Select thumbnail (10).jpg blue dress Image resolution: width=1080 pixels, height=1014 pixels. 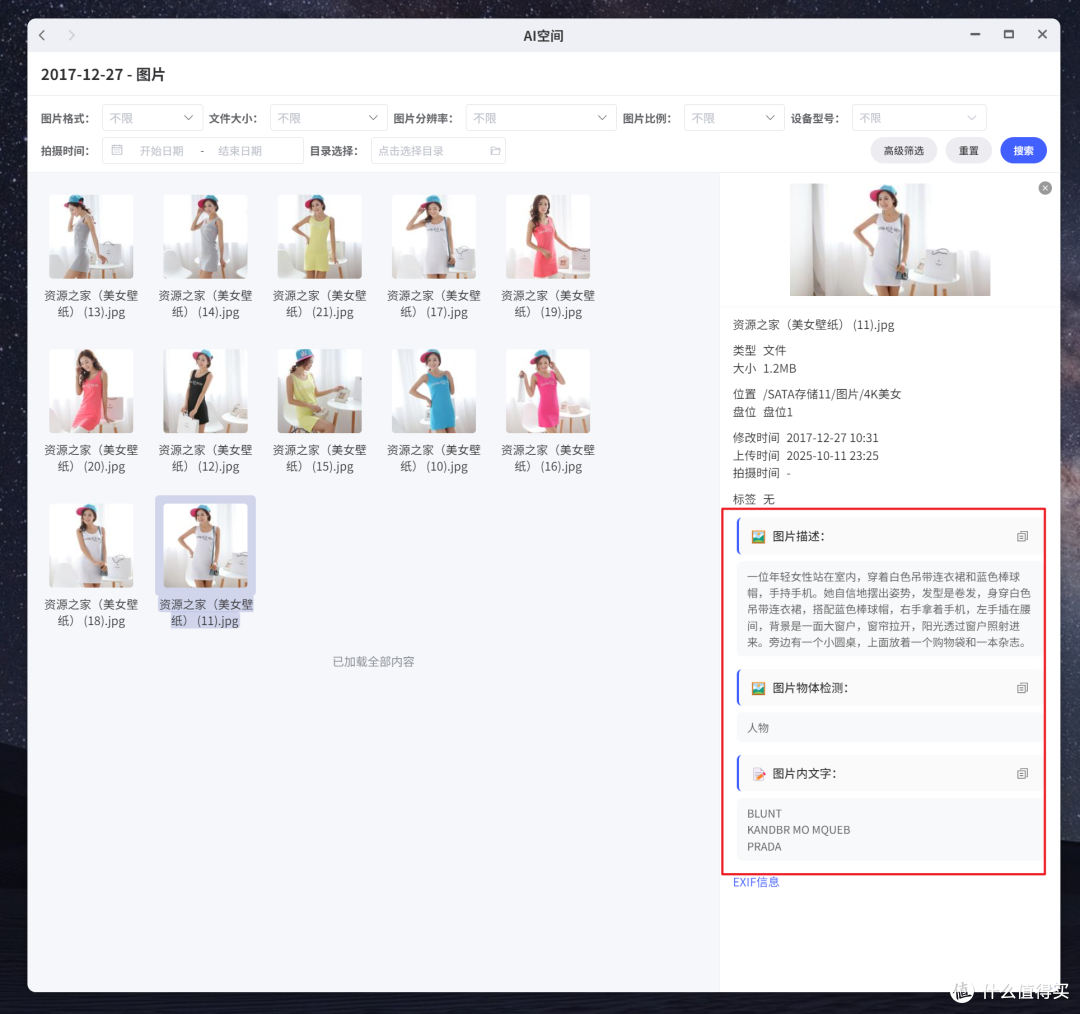[x=434, y=391]
